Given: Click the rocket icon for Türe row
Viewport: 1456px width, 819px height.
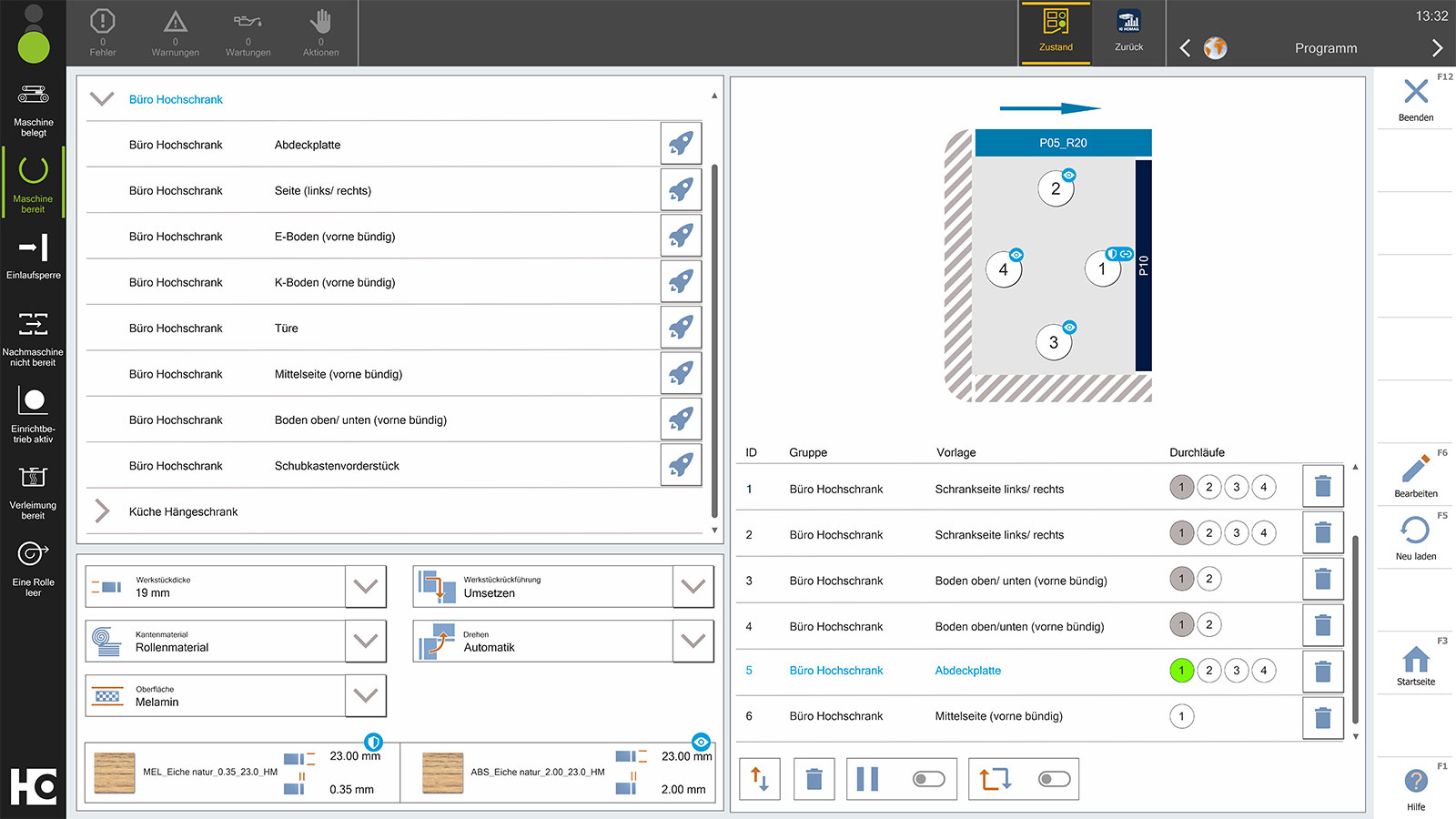Looking at the screenshot, I should pyautogui.click(x=681, y=328).
